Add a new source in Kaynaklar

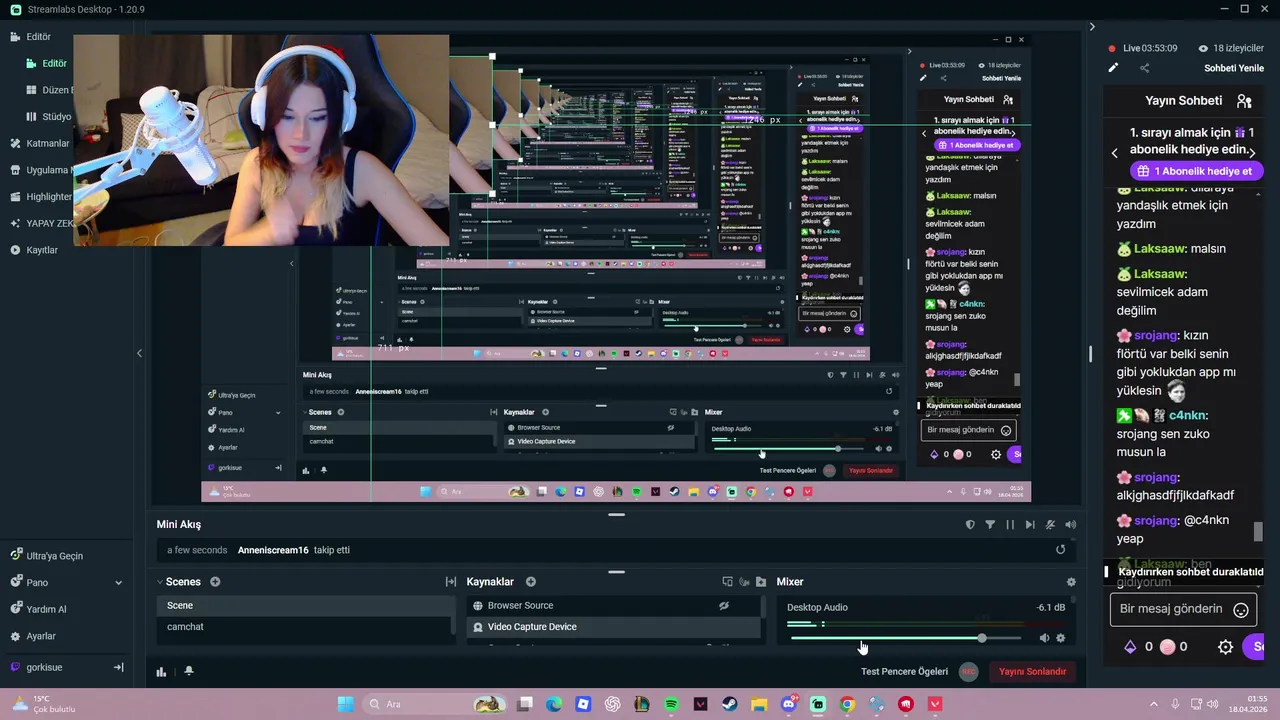(x=531, y=582)
